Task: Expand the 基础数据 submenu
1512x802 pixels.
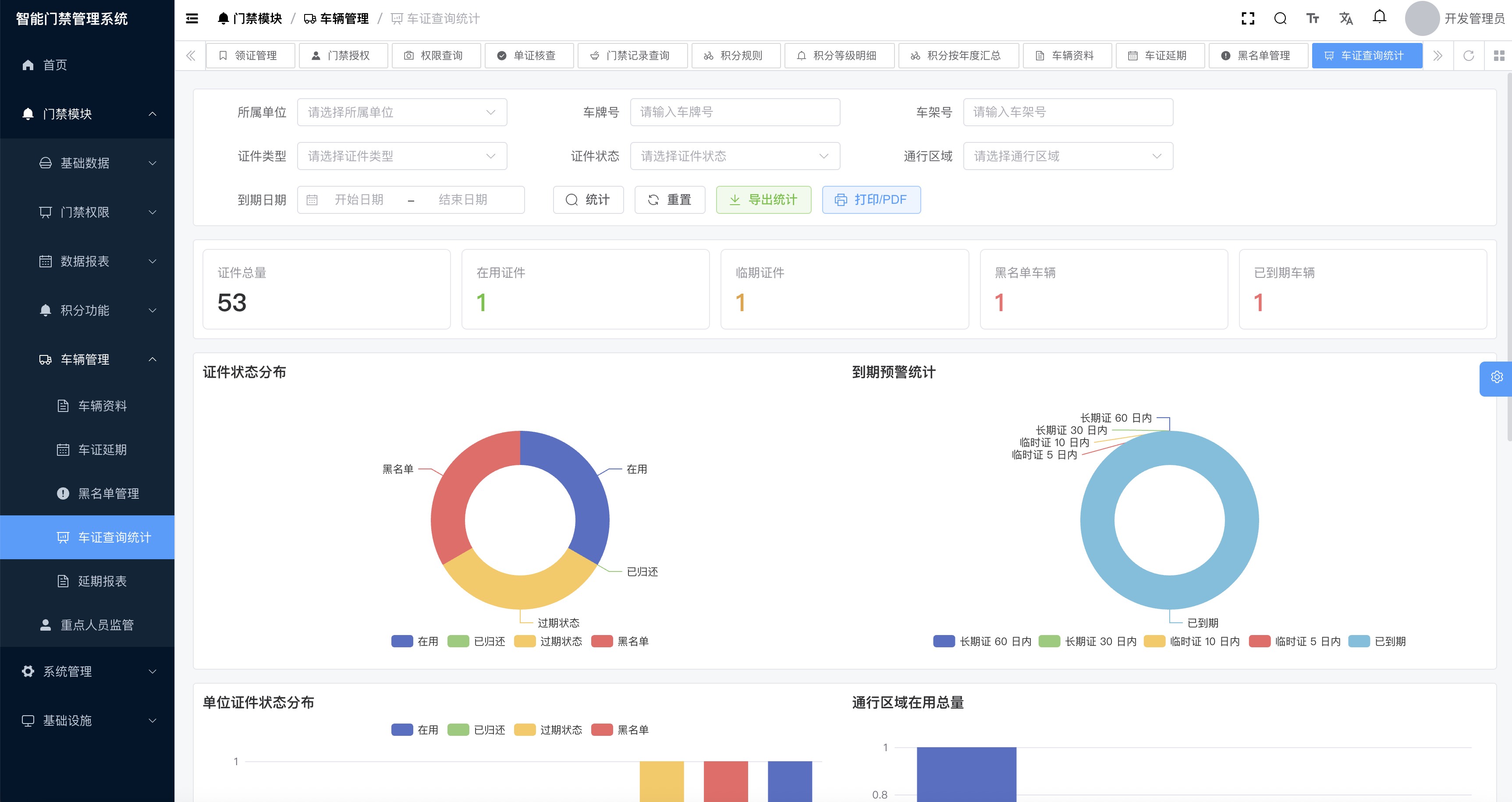Action: click(87, 163)
